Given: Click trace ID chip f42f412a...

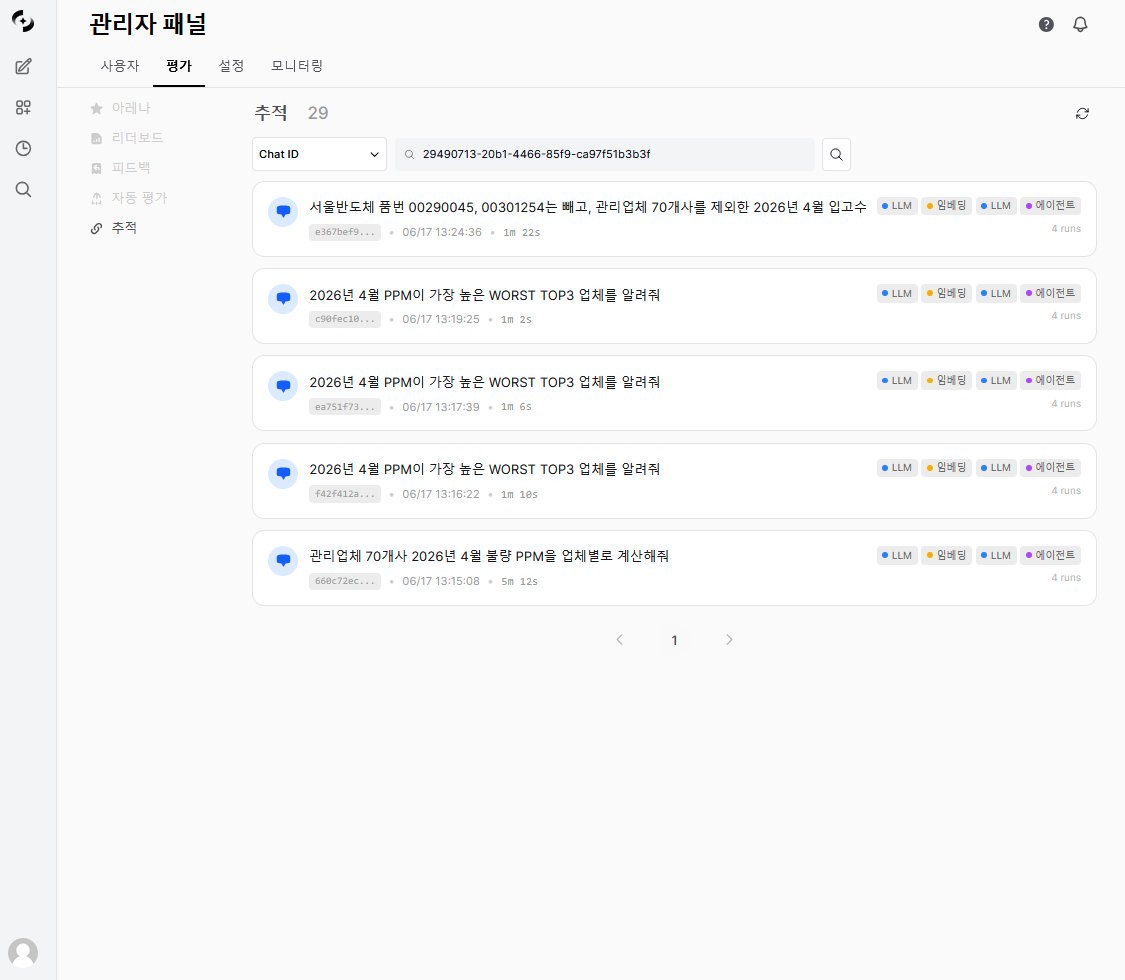Looking at the screenshot, I should pyautogui.click(x=345, y=494).
